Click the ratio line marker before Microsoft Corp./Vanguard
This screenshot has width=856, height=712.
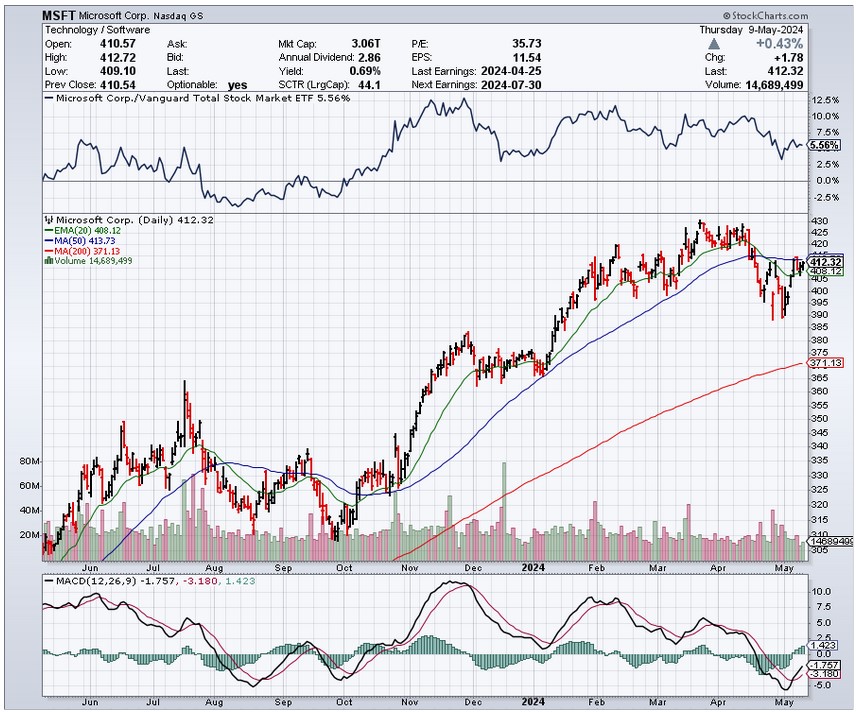pos(47,99)
